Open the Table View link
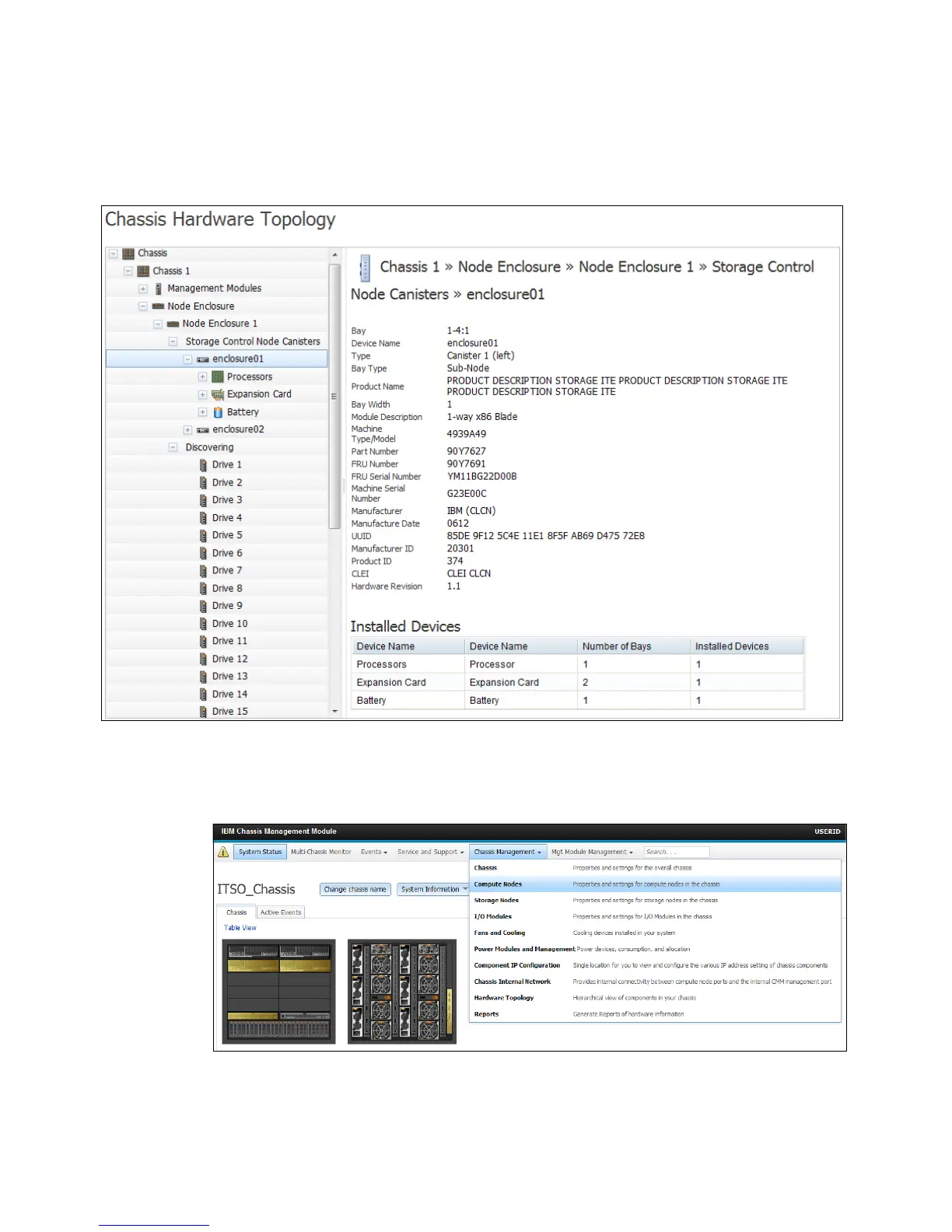 tap(240, 928)
